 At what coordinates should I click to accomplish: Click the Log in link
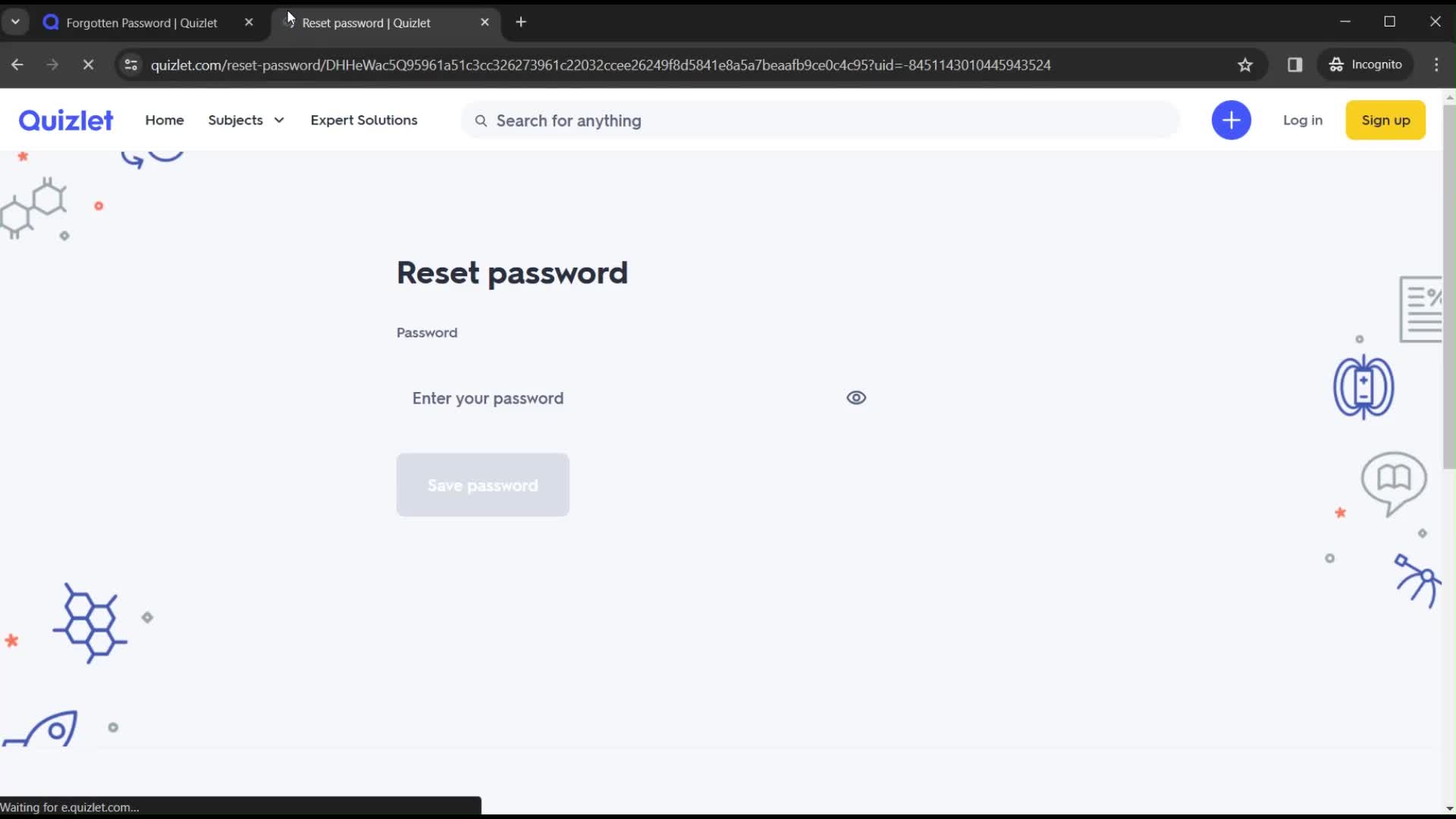coord(1303,120)
